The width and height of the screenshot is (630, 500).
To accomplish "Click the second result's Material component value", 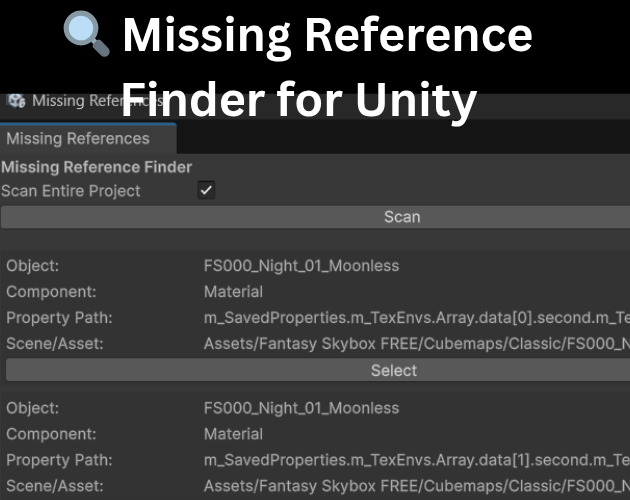I will (233, 434).
